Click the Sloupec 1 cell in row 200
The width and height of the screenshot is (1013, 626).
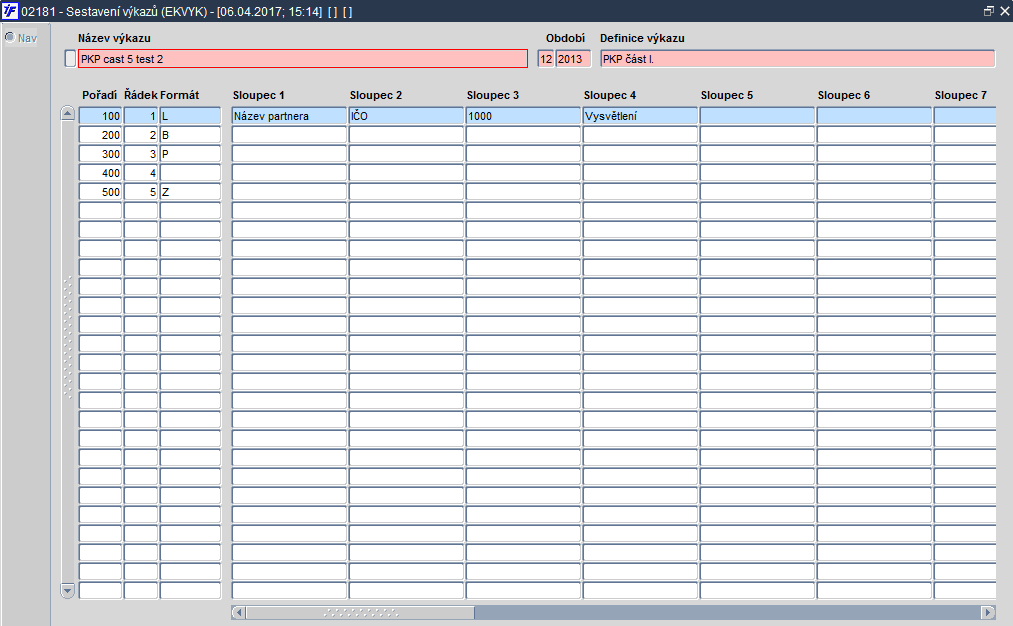click(289, 135)
